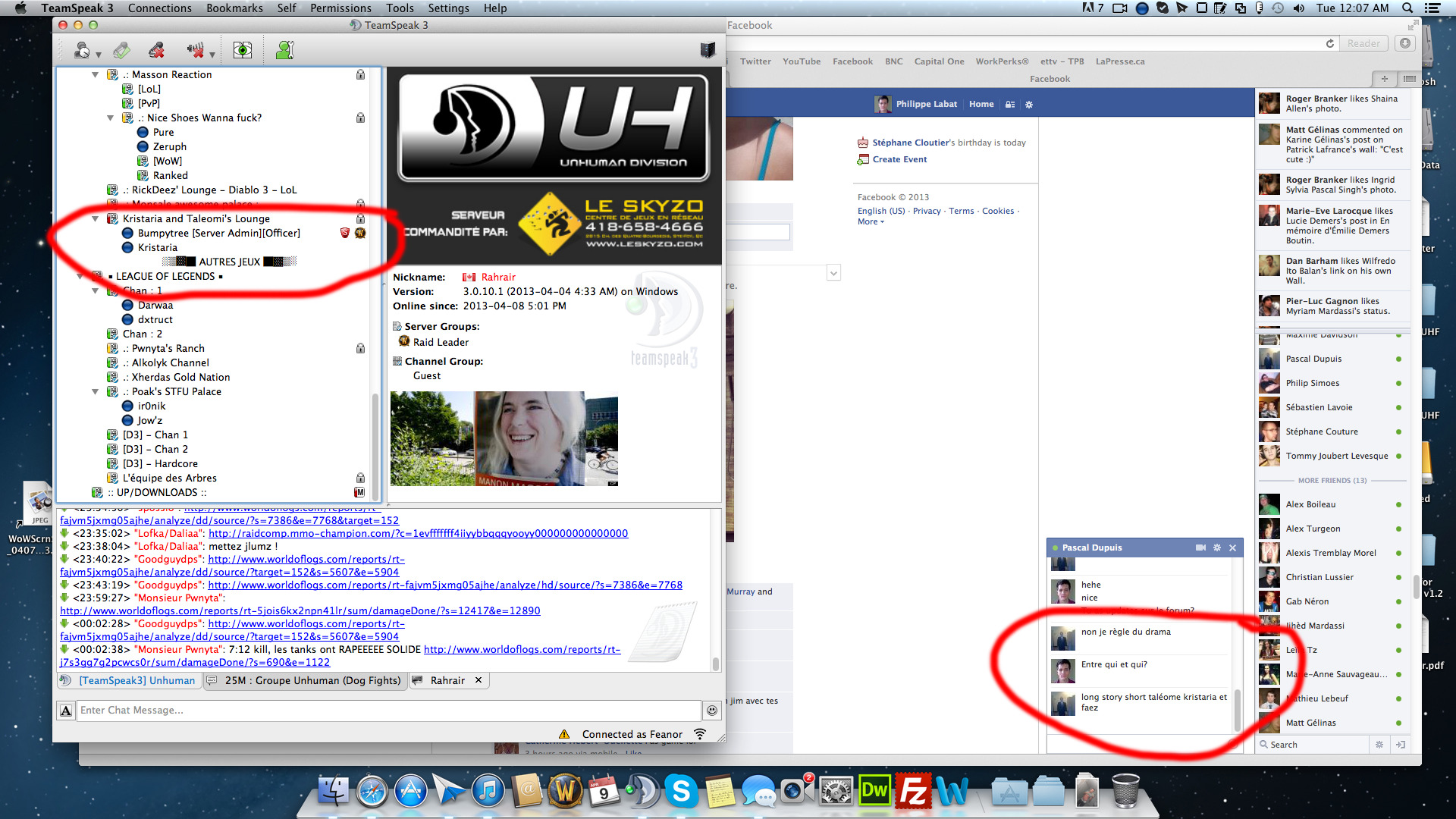Viewport: 1456px width, 819px height.
Task: Open speaker mute dropdown arrow
Action: [212, 55]
